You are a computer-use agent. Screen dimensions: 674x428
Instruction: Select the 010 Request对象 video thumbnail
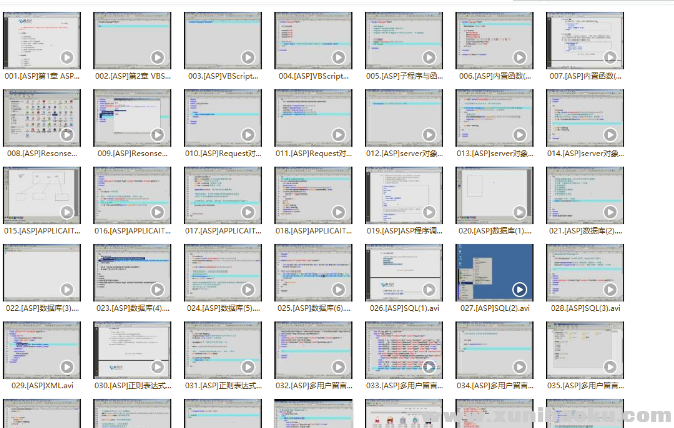[220, 117]
